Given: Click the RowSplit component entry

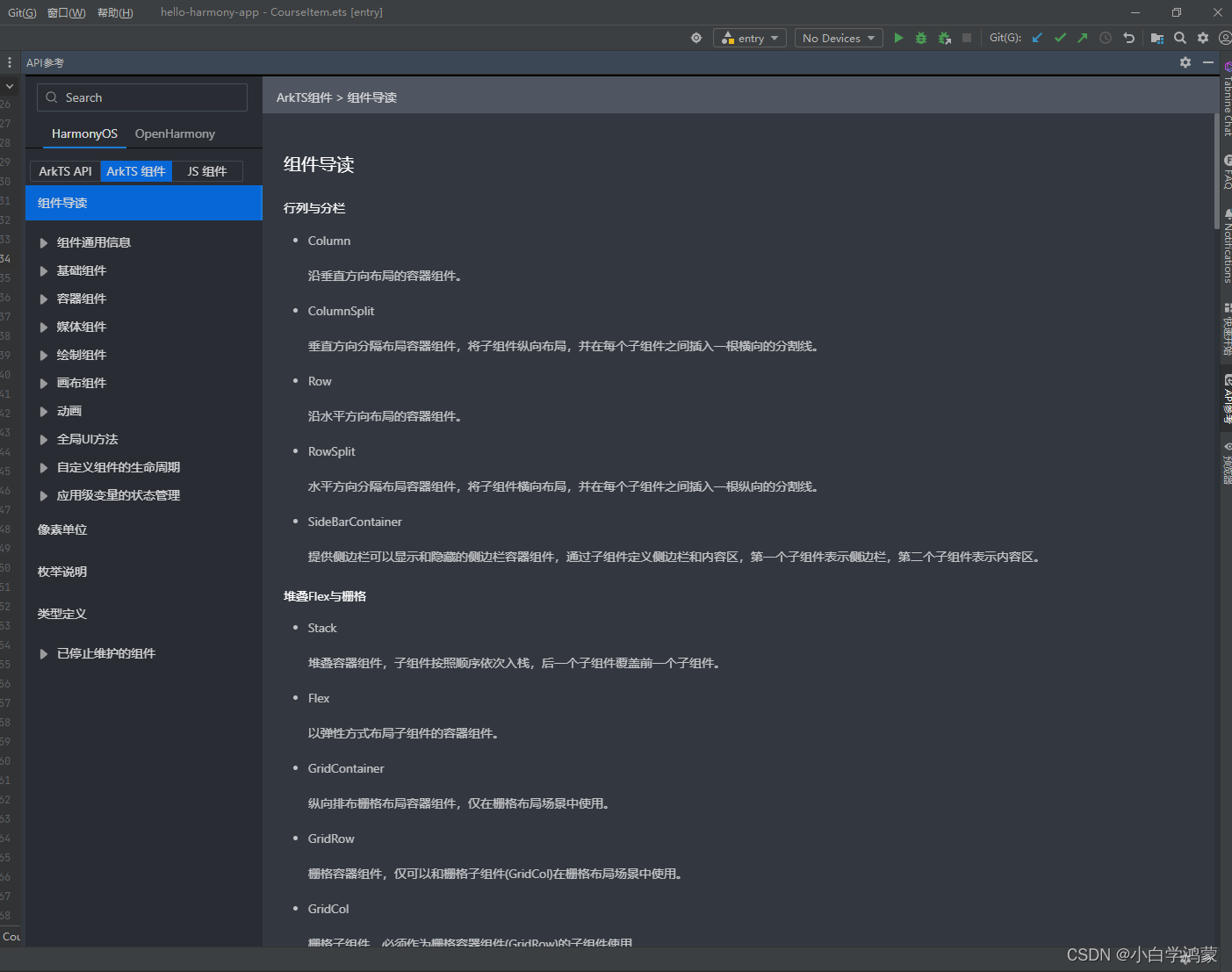Looking at the screenshot, I should point(331,451).
